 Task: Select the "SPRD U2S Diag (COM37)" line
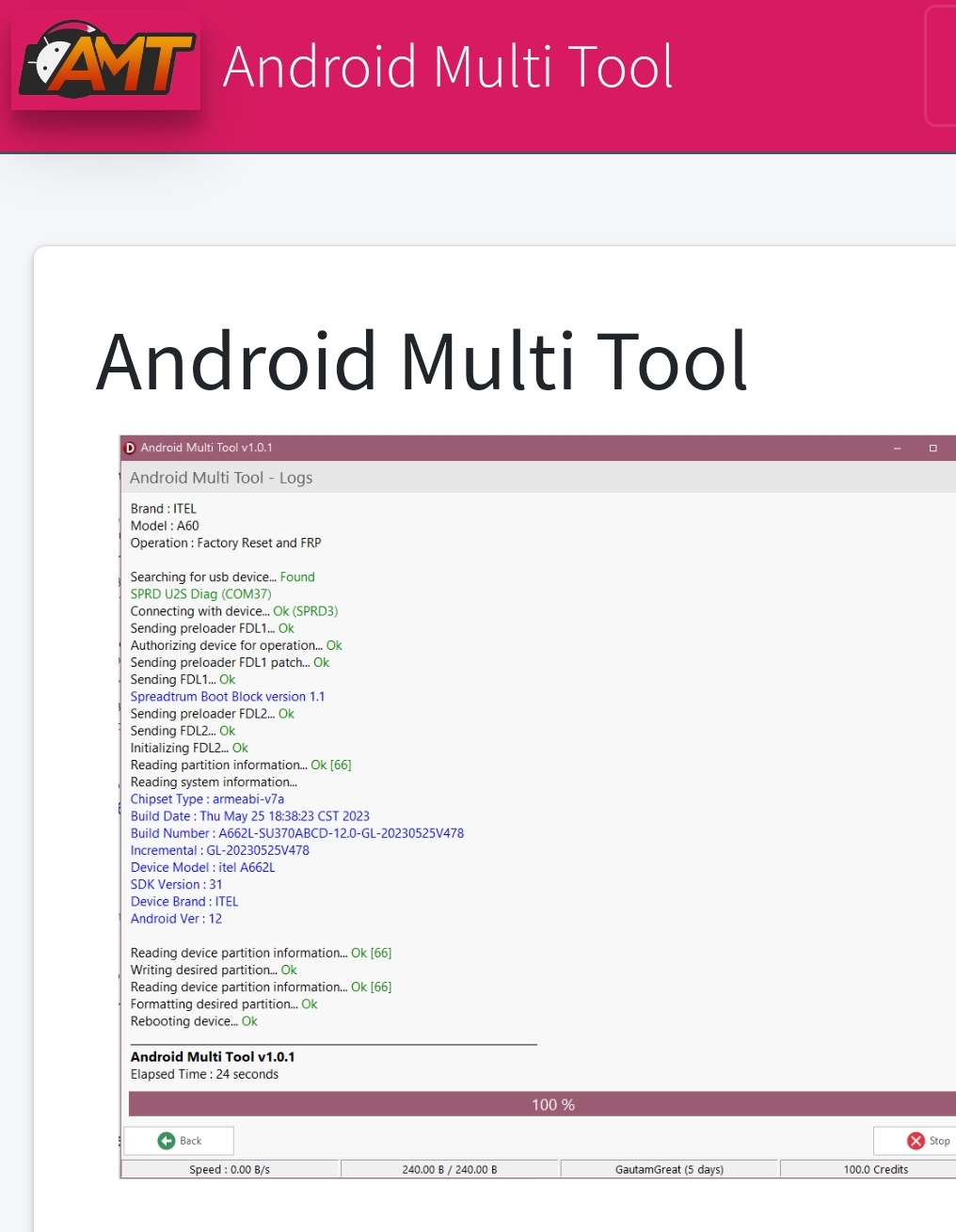(201, 594)
